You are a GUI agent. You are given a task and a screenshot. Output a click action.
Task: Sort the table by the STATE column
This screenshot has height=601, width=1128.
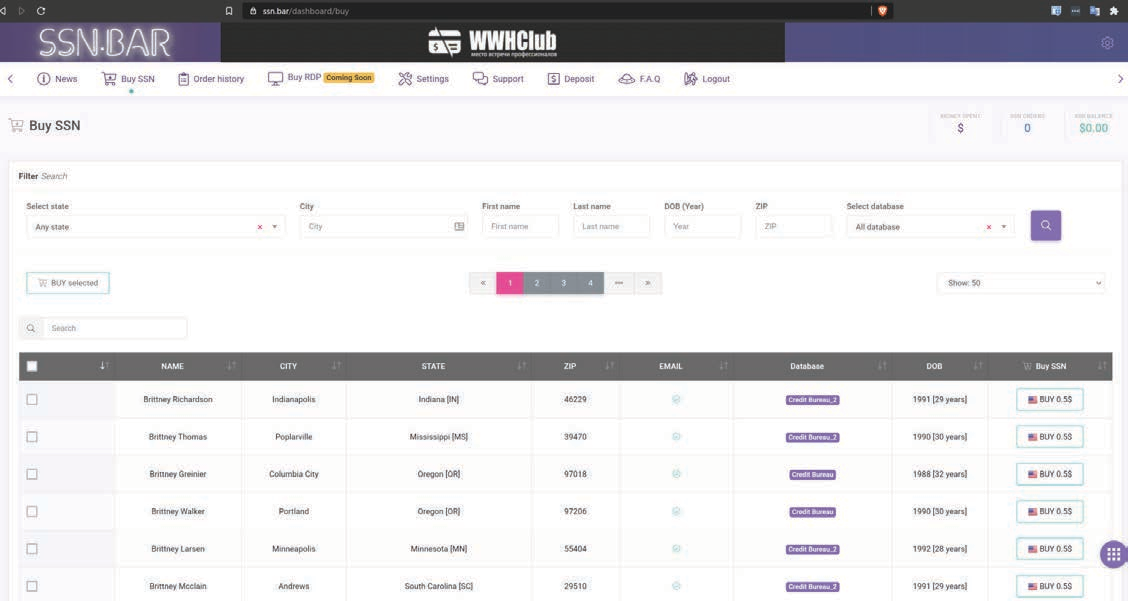433,366
